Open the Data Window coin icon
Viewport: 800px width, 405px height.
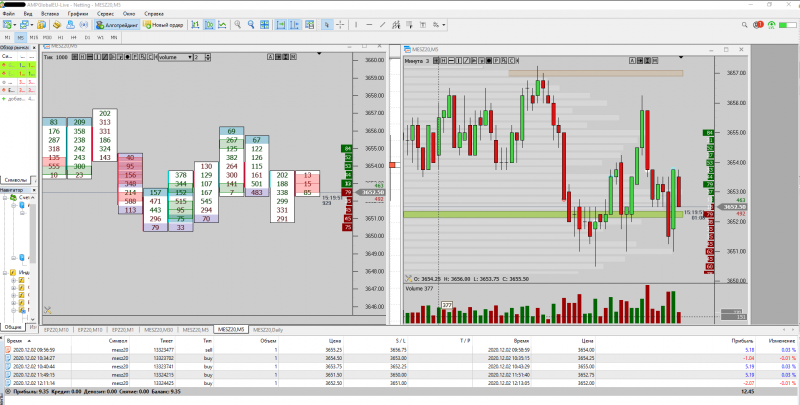point(57,24)
